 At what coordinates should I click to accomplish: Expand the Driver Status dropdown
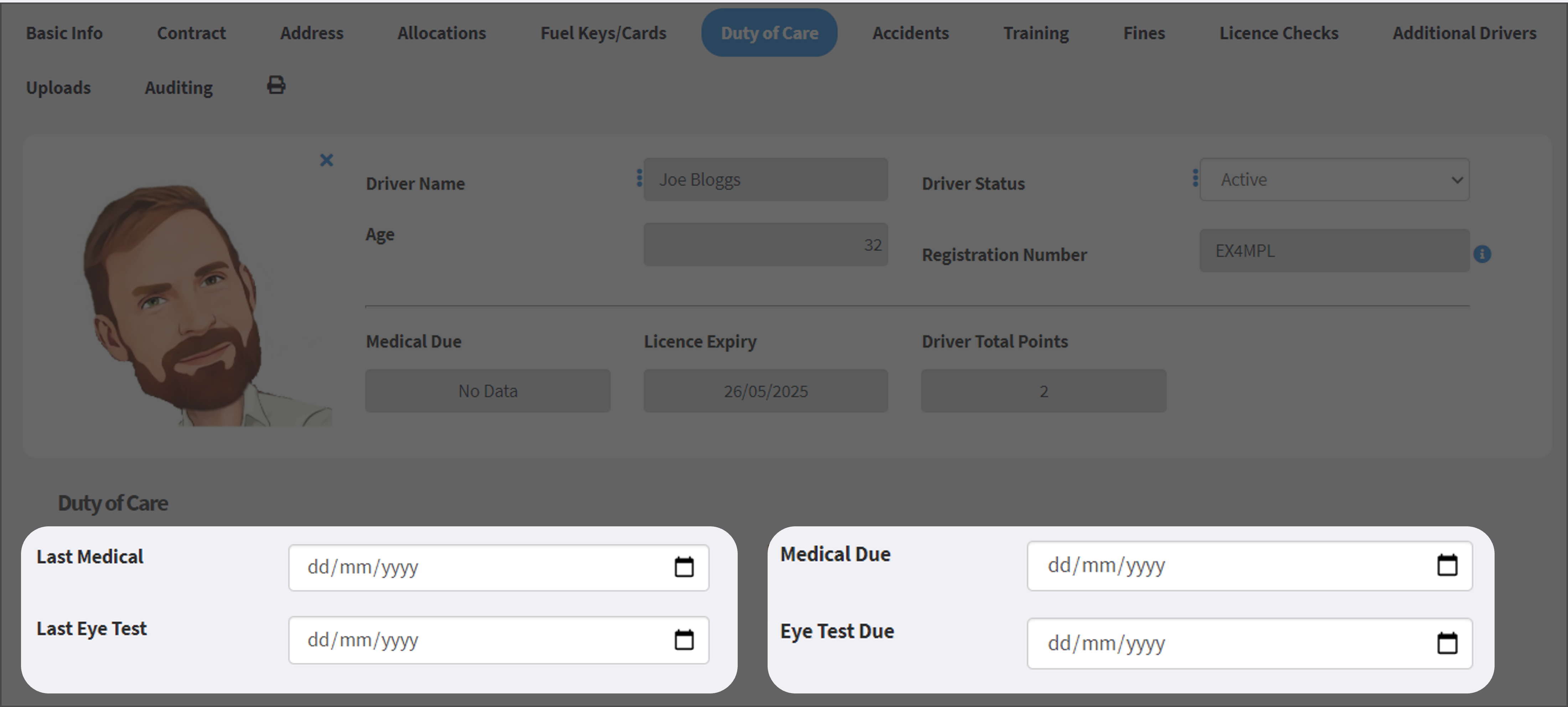click(1334, 180)
